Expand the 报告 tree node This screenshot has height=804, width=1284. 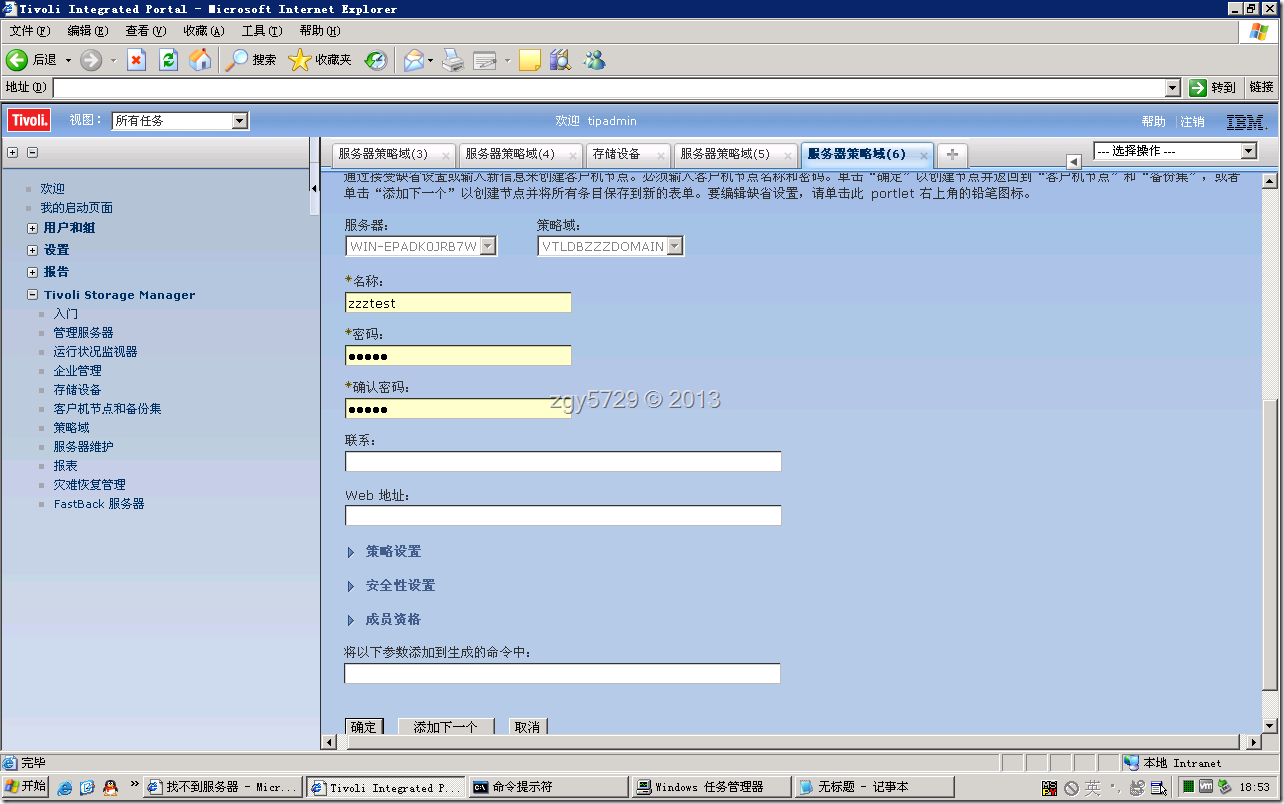click(x=33, y=272)
